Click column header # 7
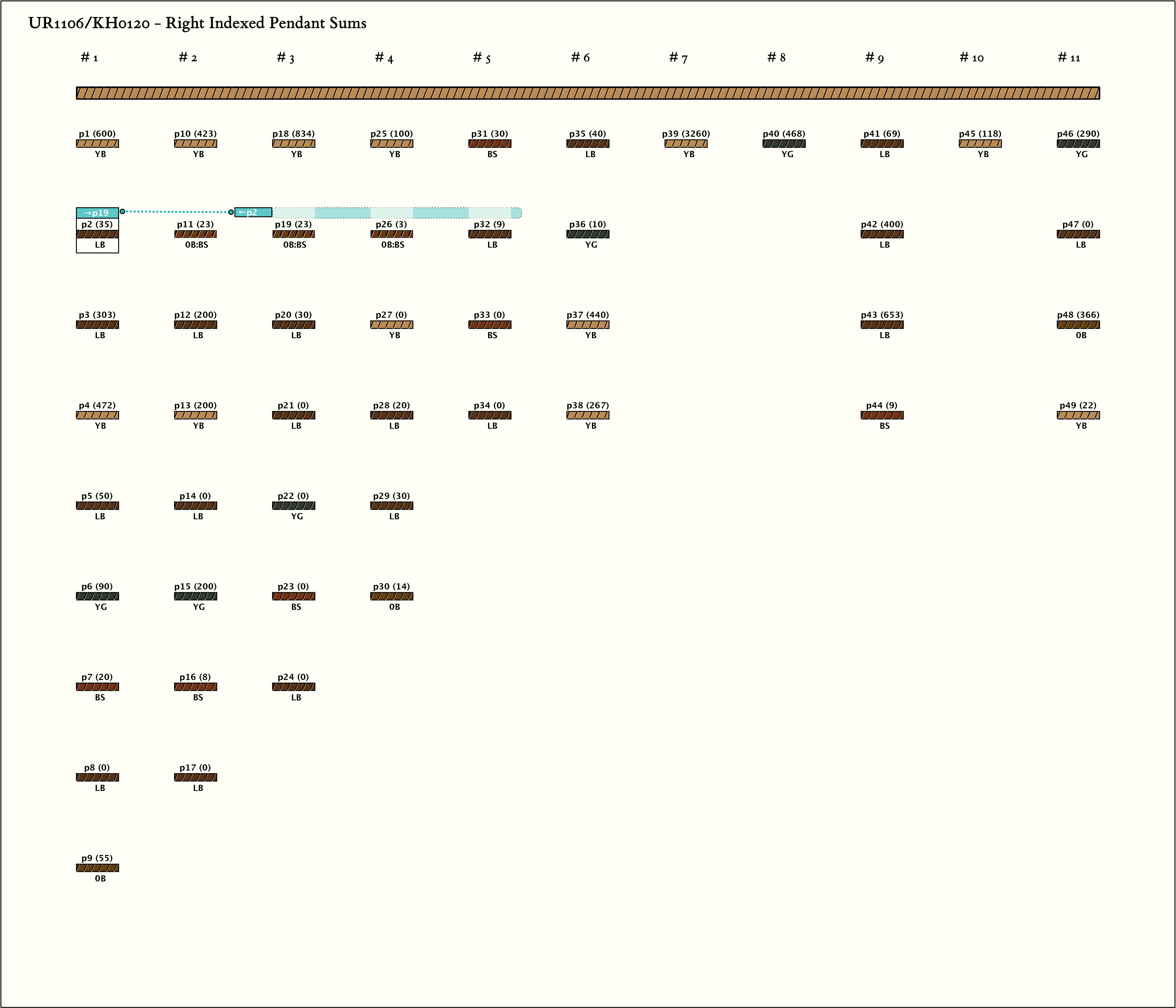Image resolution: width=1176 pixels, height=1008 pixels. [678, 58]
